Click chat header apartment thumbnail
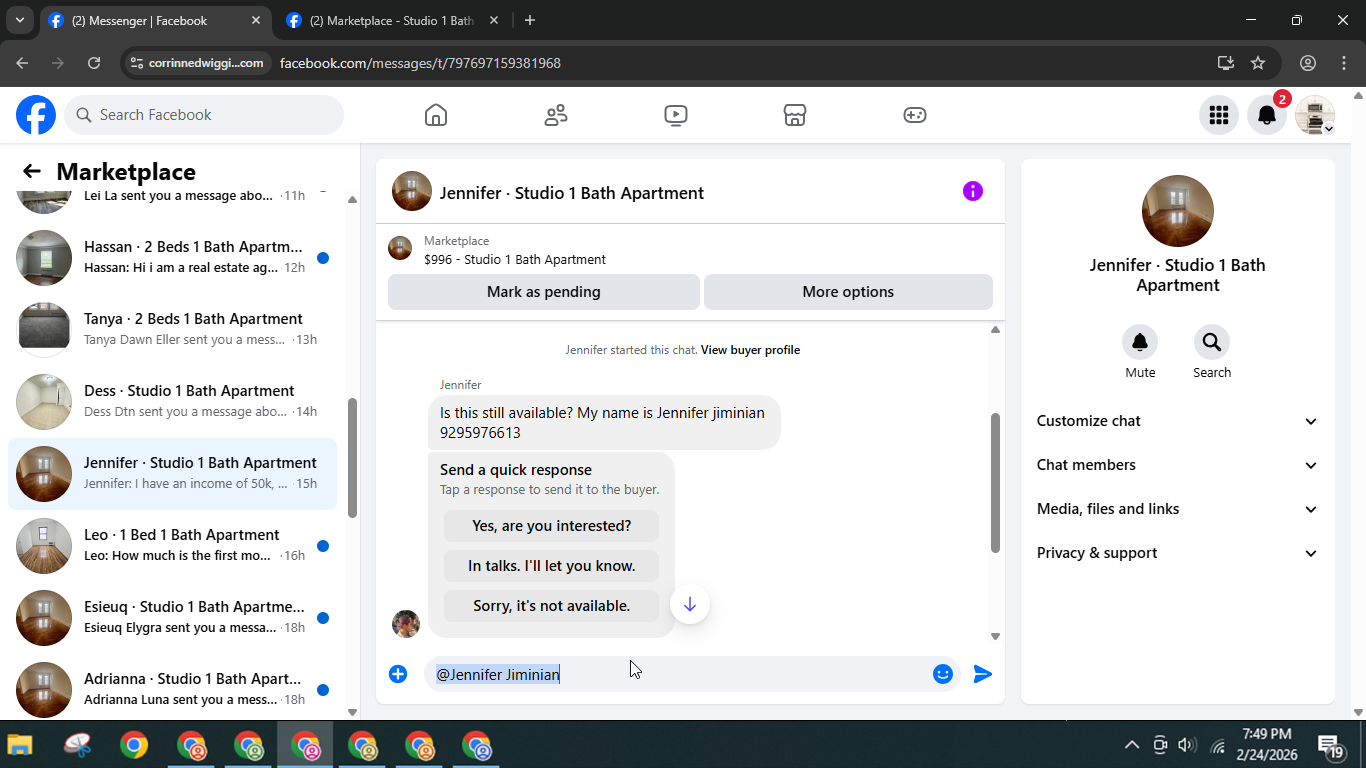This screenshot has width=1366, height=768. click(412, 191)
